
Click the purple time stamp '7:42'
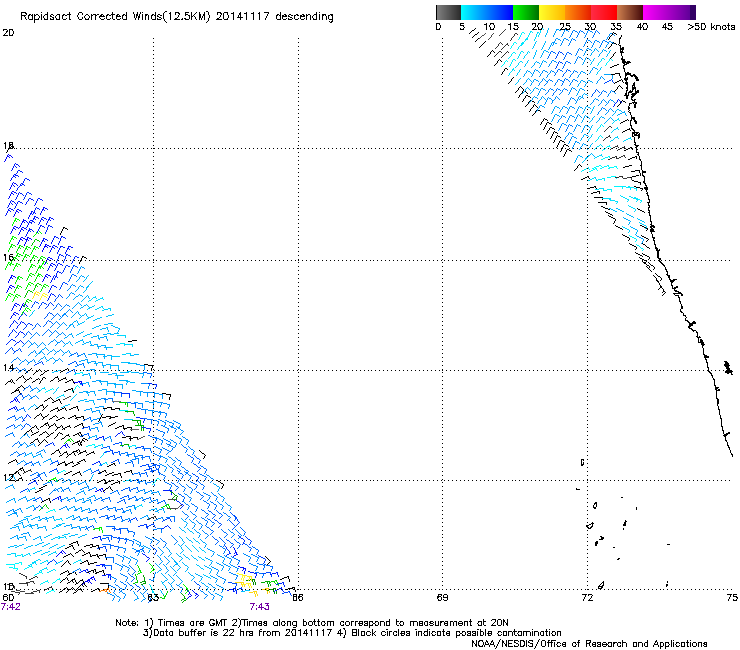(11, 607)
